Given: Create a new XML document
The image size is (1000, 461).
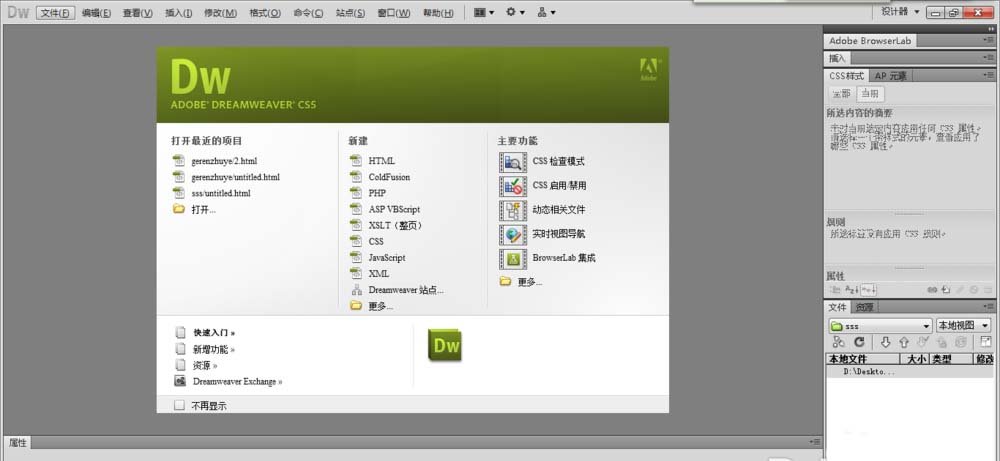Looking at the screenshot, I should coord(378,274).
